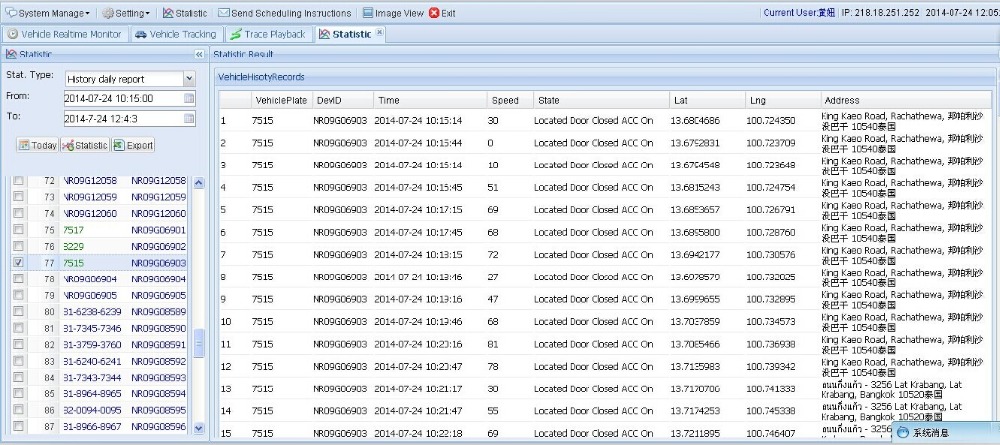Sort by Lng column header

pos(783,100)
